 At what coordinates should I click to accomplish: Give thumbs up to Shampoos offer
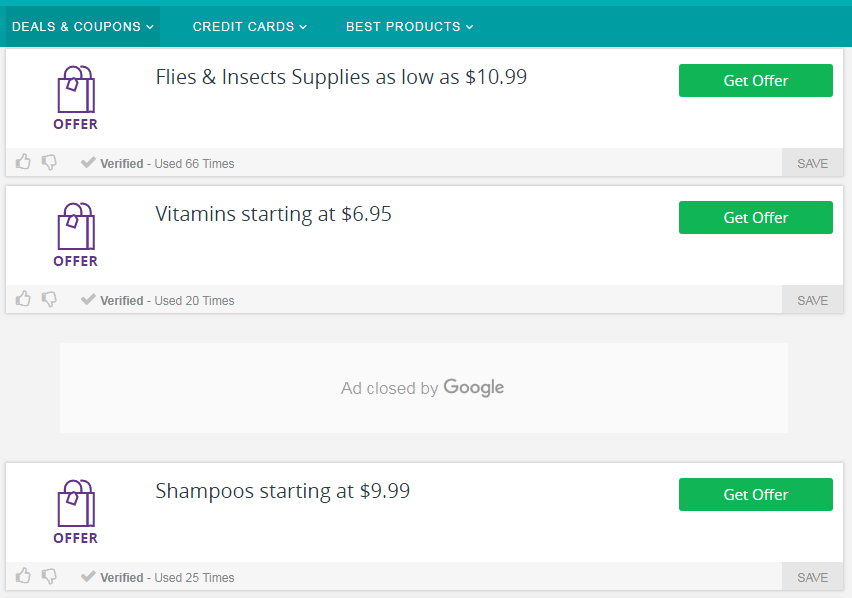(23, 575)
